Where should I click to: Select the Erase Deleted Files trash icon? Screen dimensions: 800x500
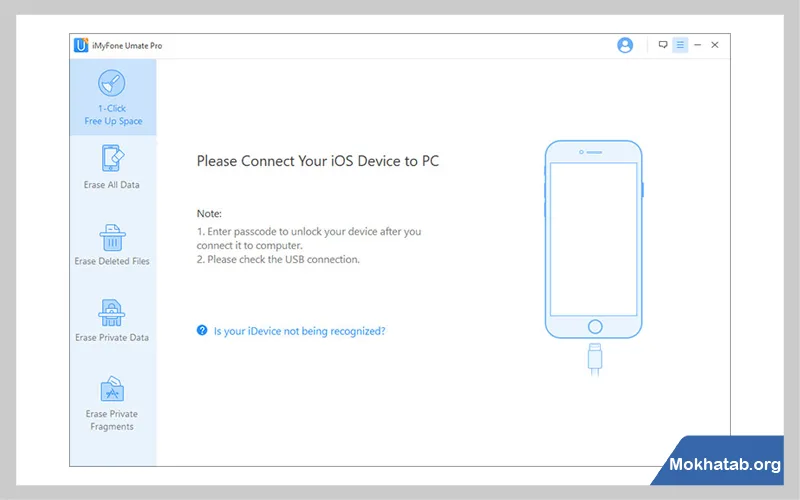[x=112, y=237]
